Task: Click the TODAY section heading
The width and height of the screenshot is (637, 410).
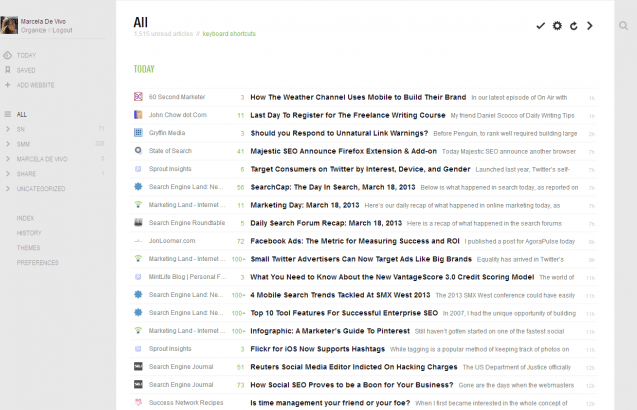Action: pos(144,69)
